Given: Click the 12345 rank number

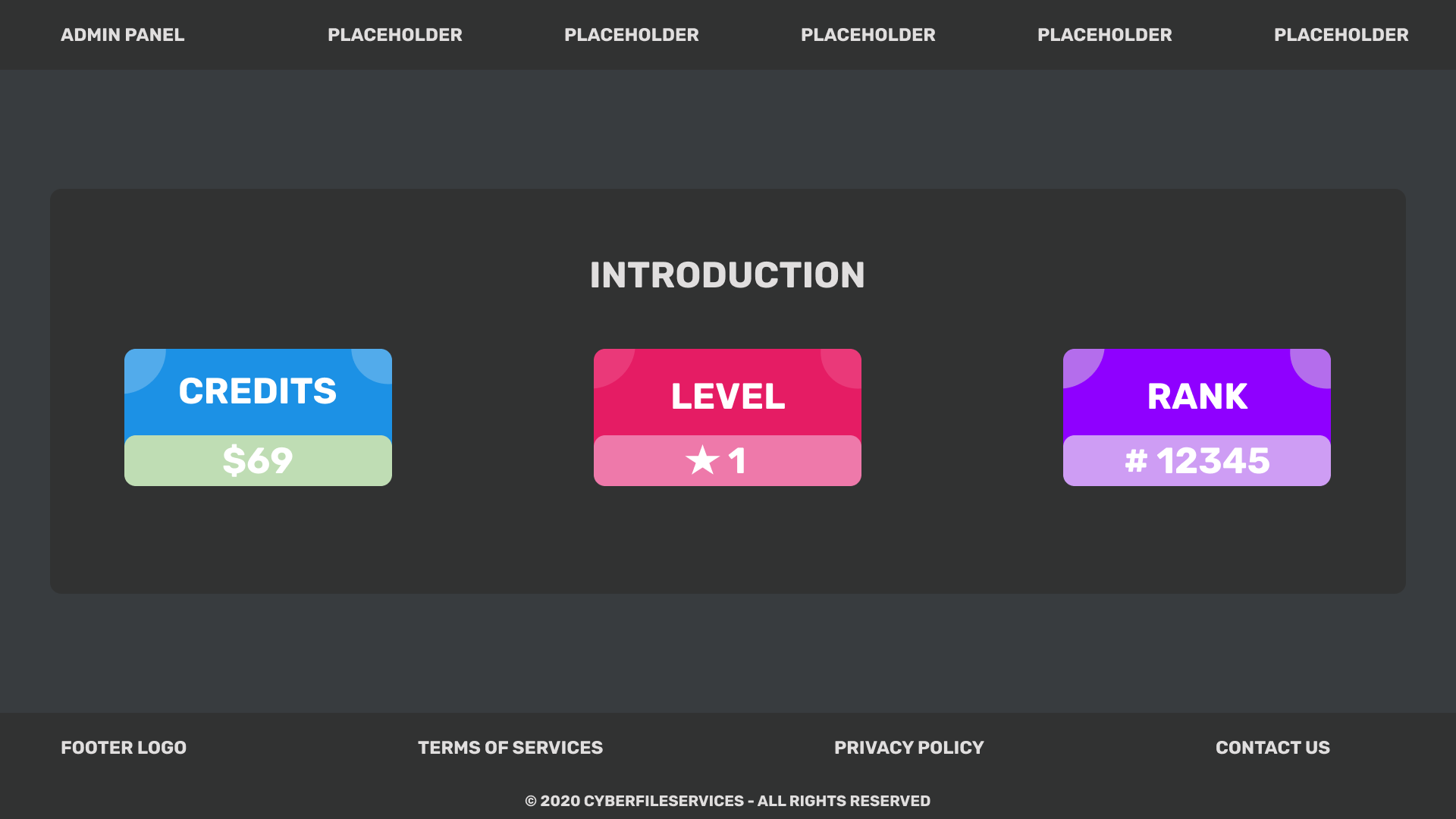Looking at the screenshot, I should pos(1213,460).
